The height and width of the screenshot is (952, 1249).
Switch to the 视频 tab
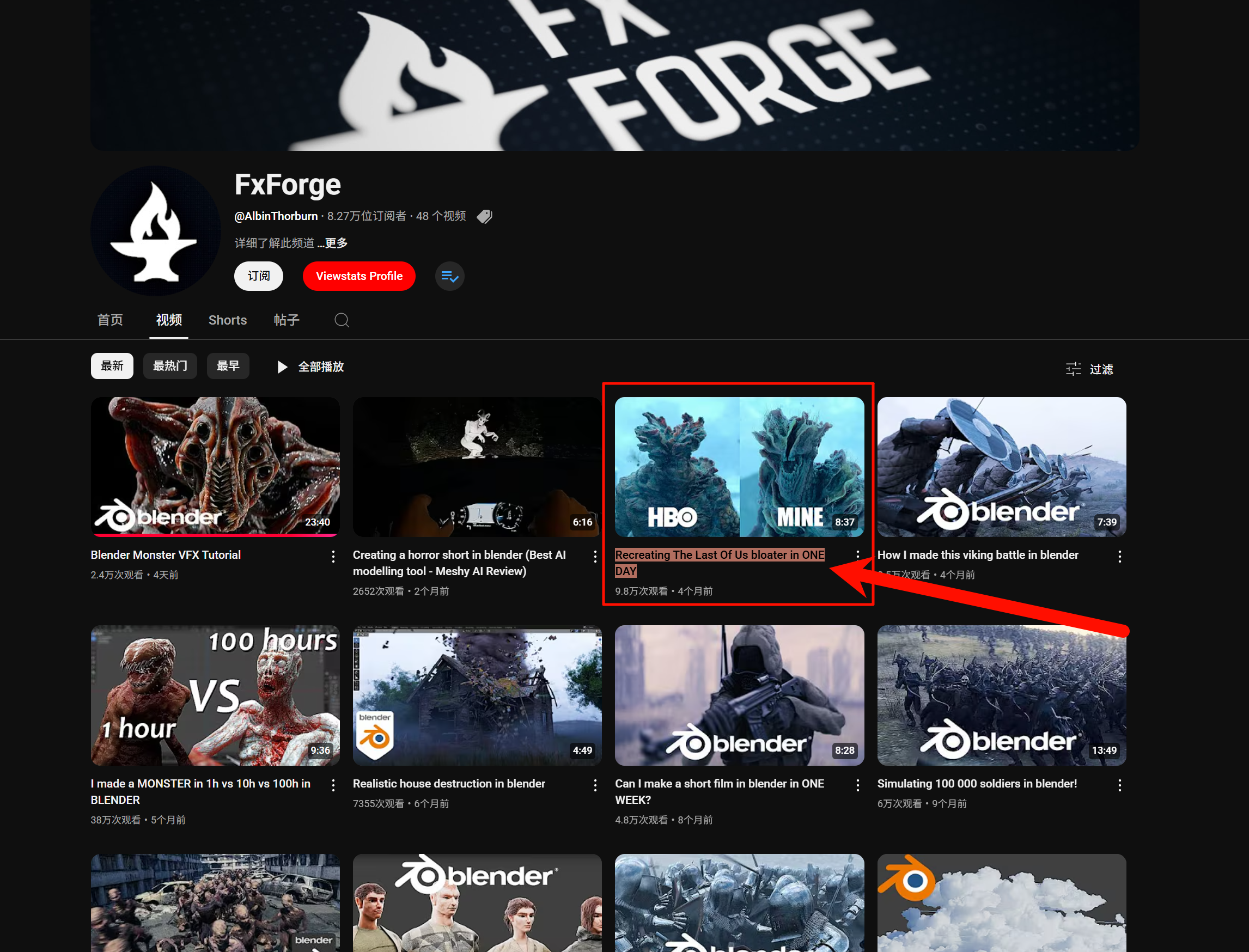169,320
